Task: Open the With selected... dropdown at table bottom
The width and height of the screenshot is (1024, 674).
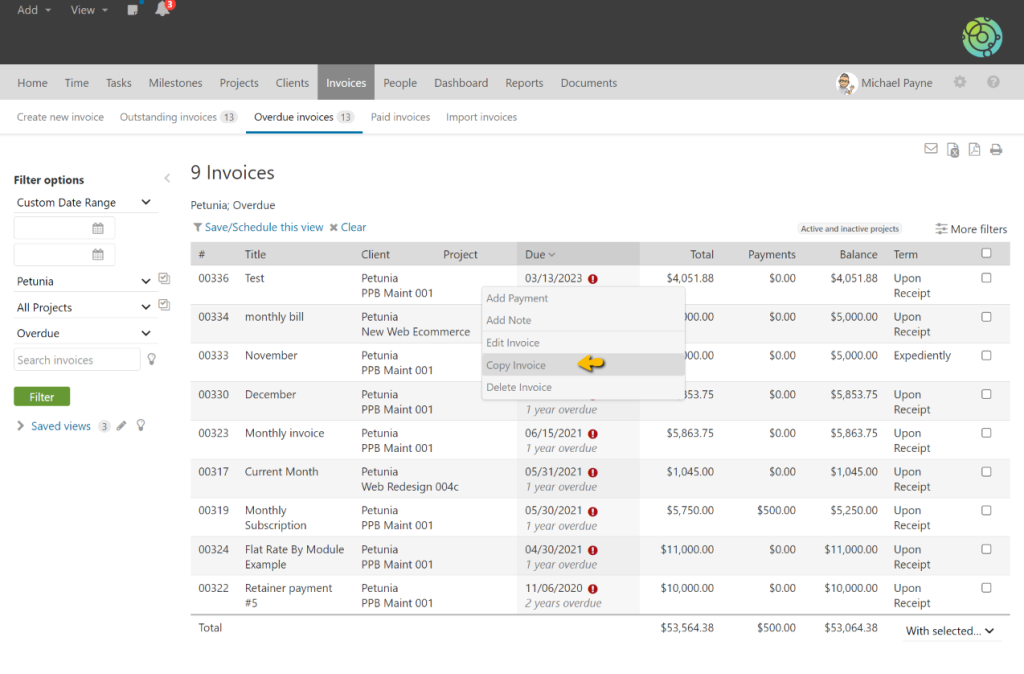Action: click(950, 629)
